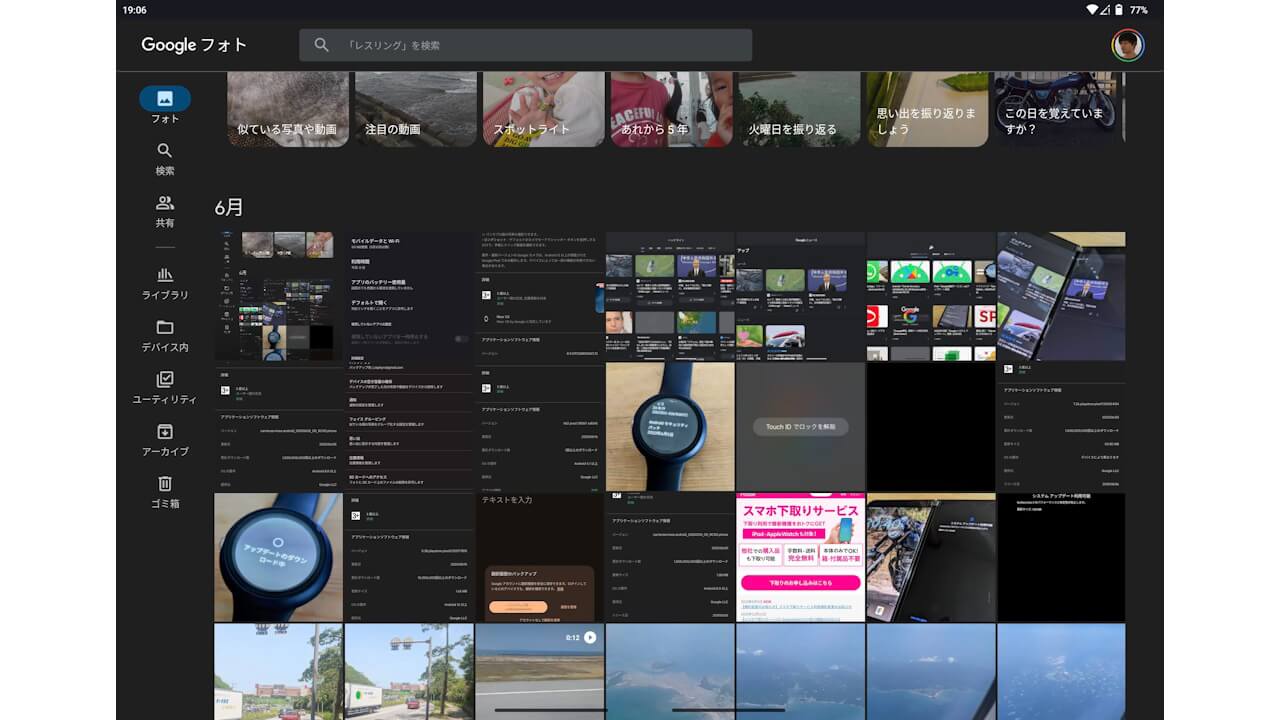Open ユーティリティ (Utilities) icon
1280x720 pixels.
pyautogui.click(x=165, y=380)
